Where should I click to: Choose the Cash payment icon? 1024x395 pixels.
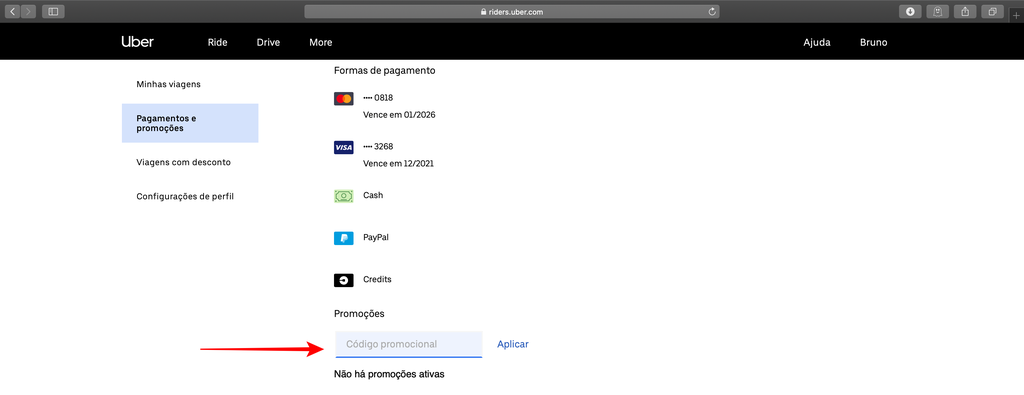click(344, 196)
